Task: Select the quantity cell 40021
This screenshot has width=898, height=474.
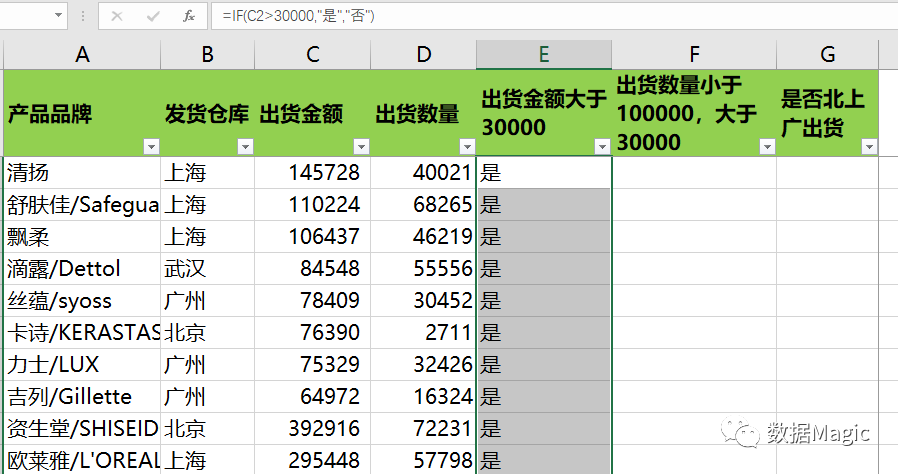Action: point(424,172)
